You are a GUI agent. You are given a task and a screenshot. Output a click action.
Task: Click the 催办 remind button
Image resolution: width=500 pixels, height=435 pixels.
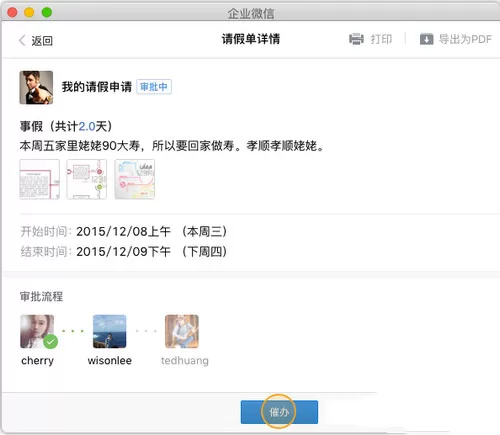pos(279,412)
